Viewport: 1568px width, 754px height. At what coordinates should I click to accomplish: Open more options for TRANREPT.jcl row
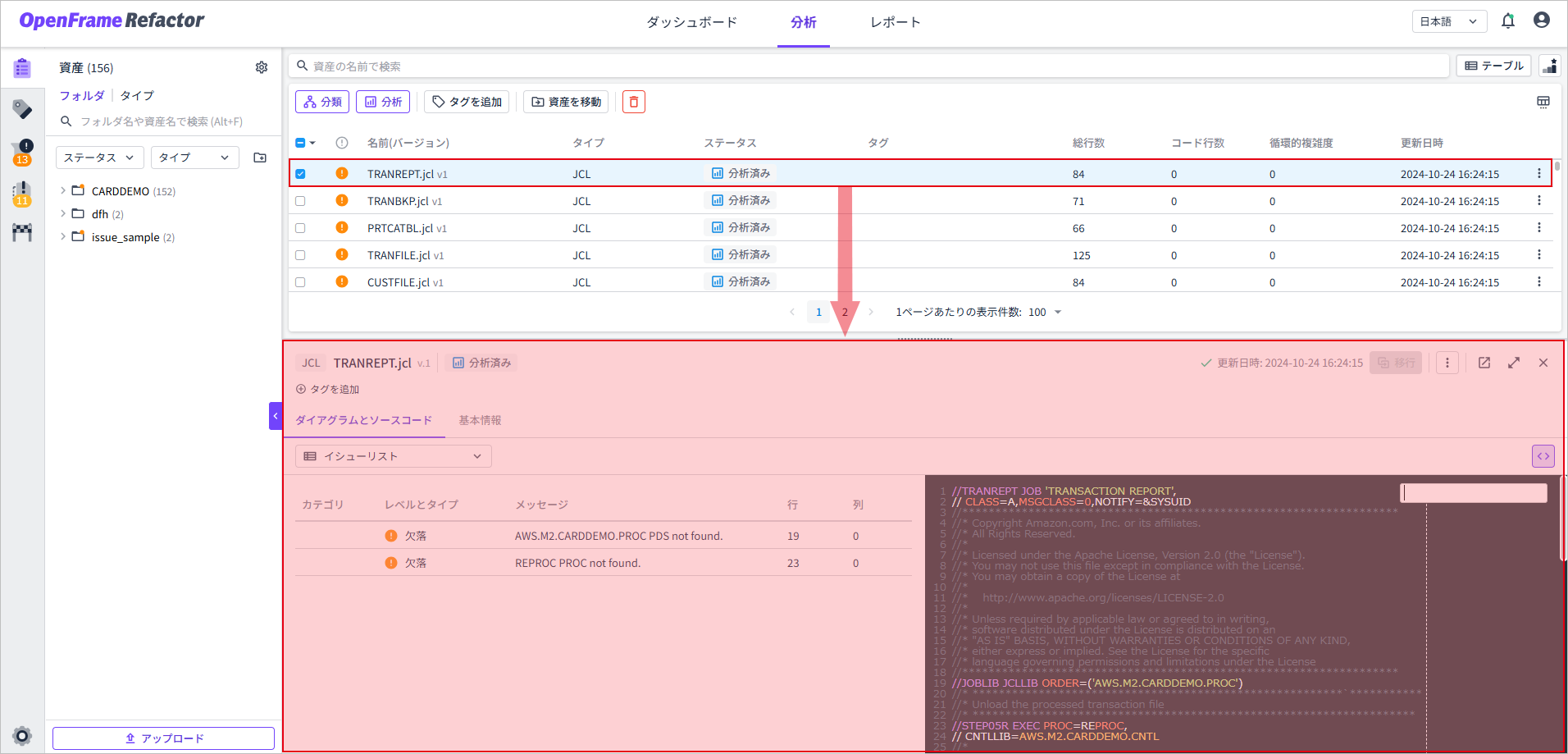(1539, 173)
